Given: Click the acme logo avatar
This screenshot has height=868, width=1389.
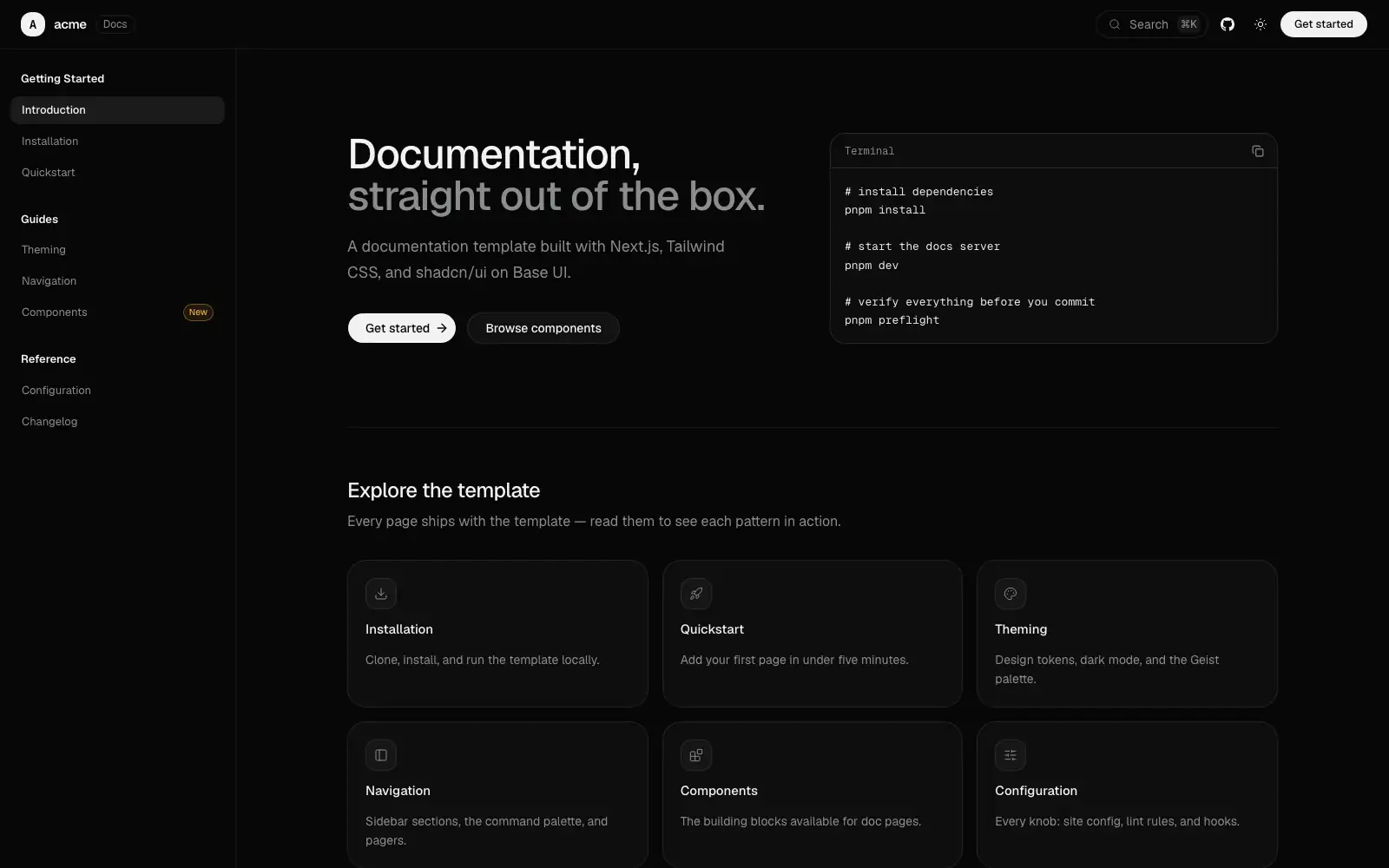Looking at the screenshot, I should point(33,24).
